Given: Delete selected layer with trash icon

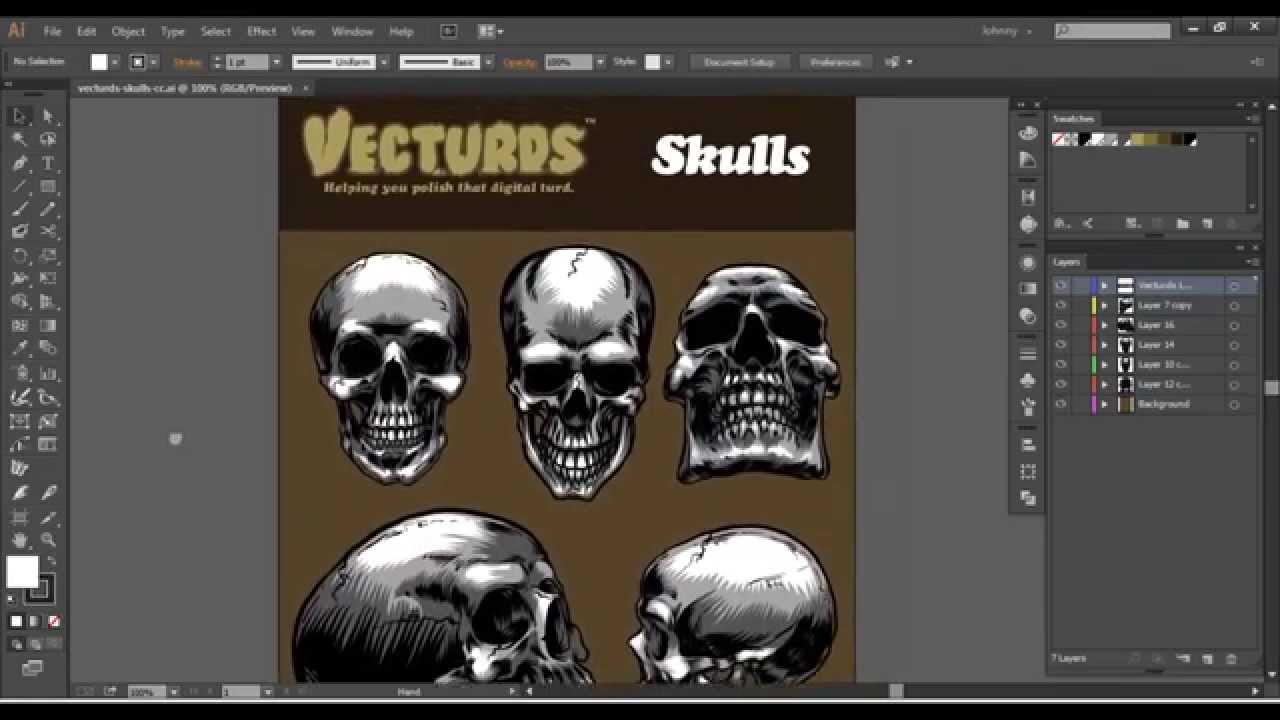Looking at the screenshot, I should pos(1231,659).
